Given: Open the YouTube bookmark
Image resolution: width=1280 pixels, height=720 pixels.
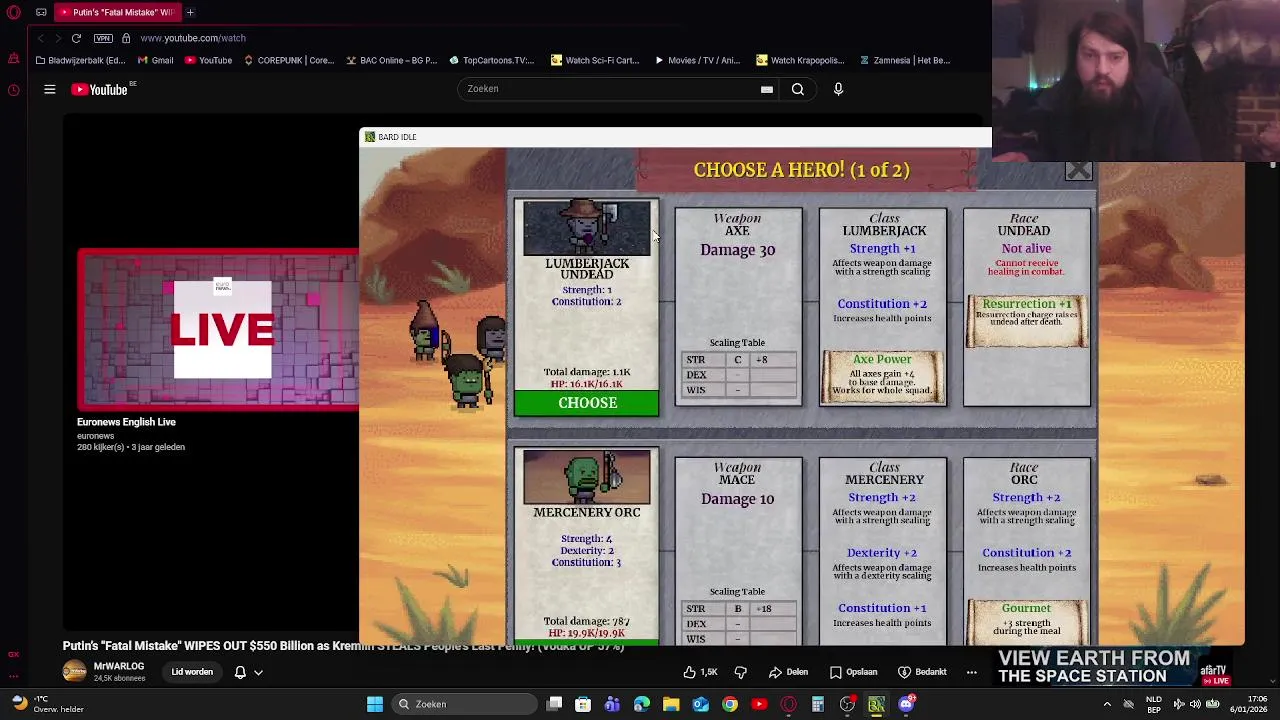Looking at the screenshot, I should (208, 60).
